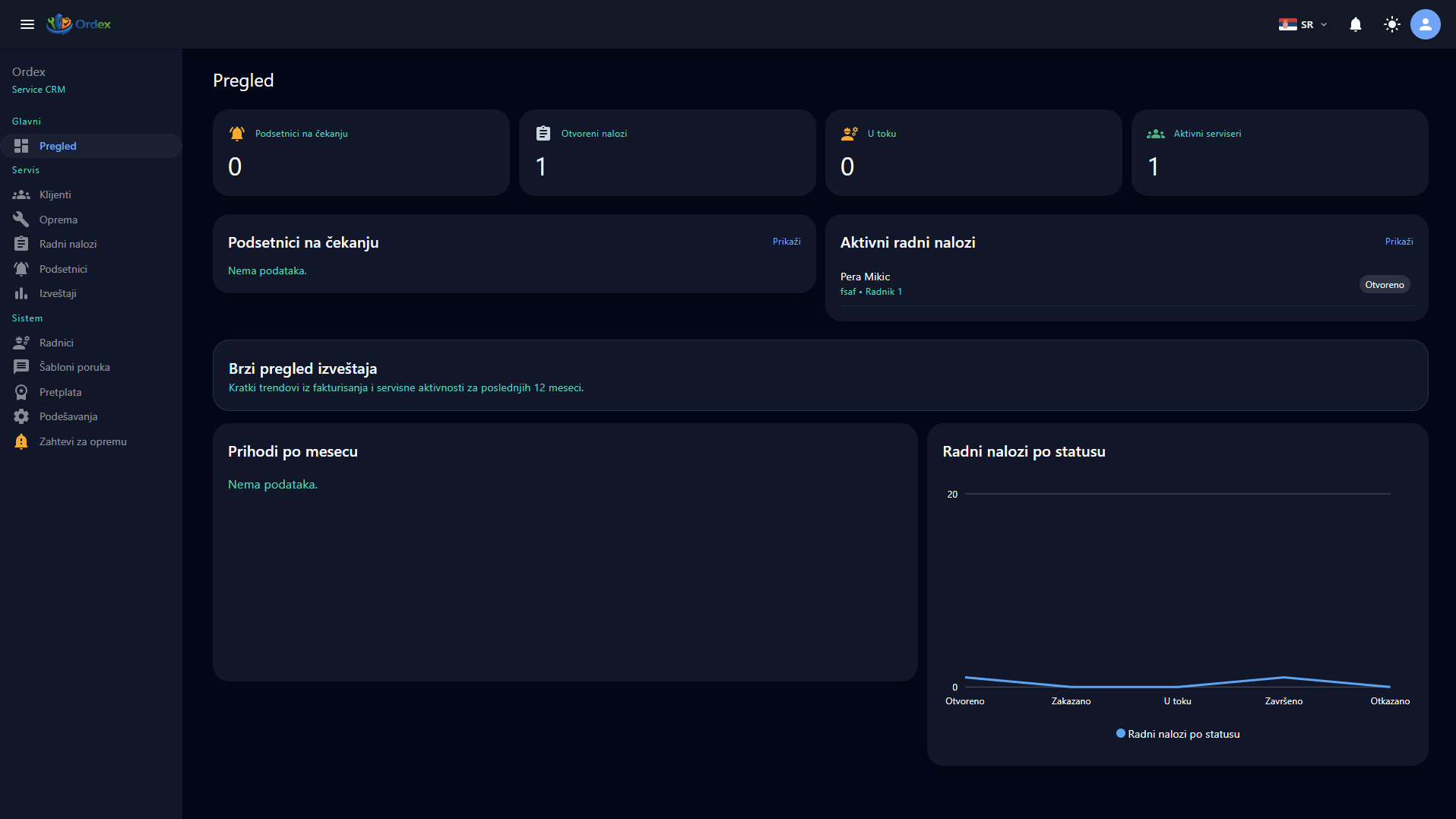Image resolution: width=1456 pixels, height=819 pixels.
Task: Open the notifications bell
Action: pos(1356,24)
